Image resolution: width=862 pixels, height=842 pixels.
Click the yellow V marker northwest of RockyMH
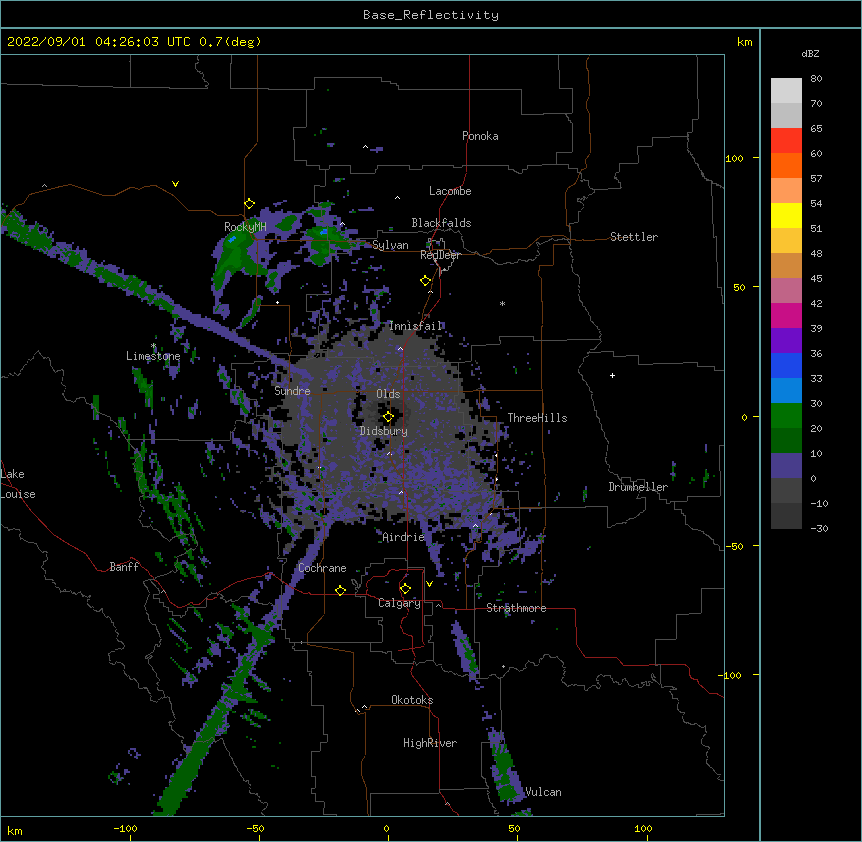(175, 184)
